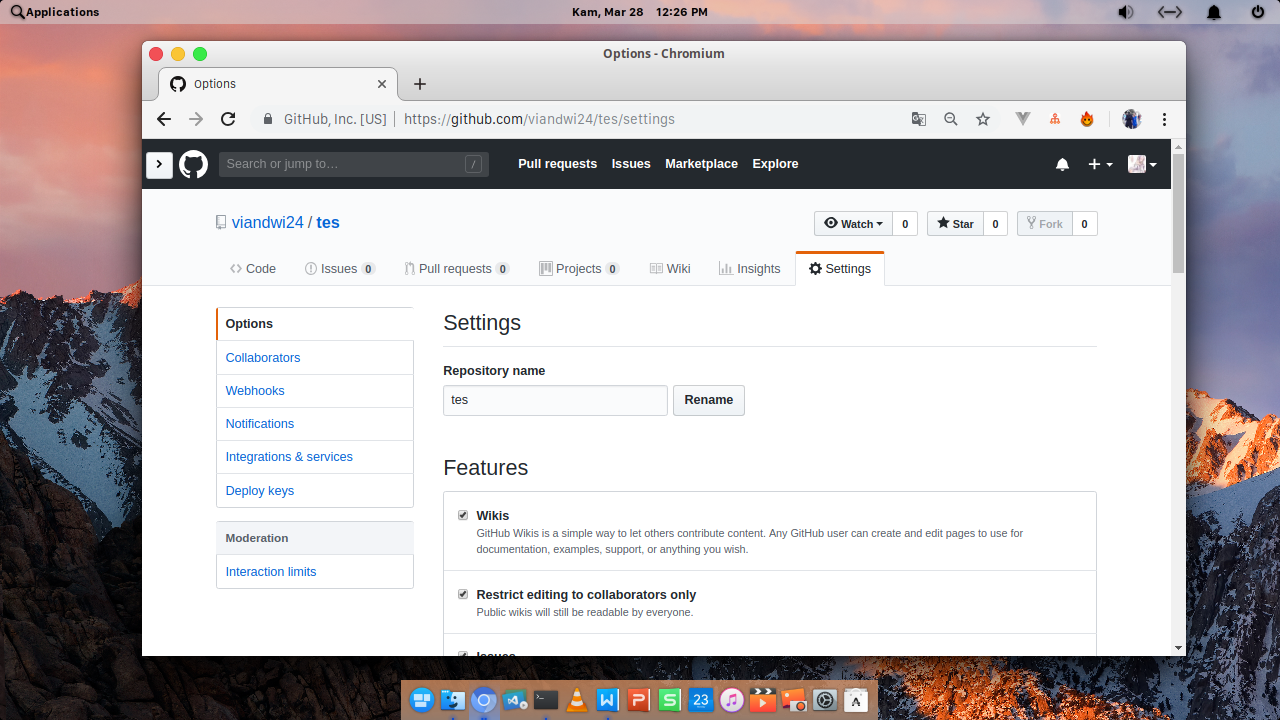The height and width of the screenshot is (720, 1280).
Task: Open the music player from the dock
Action: (732, 700)
